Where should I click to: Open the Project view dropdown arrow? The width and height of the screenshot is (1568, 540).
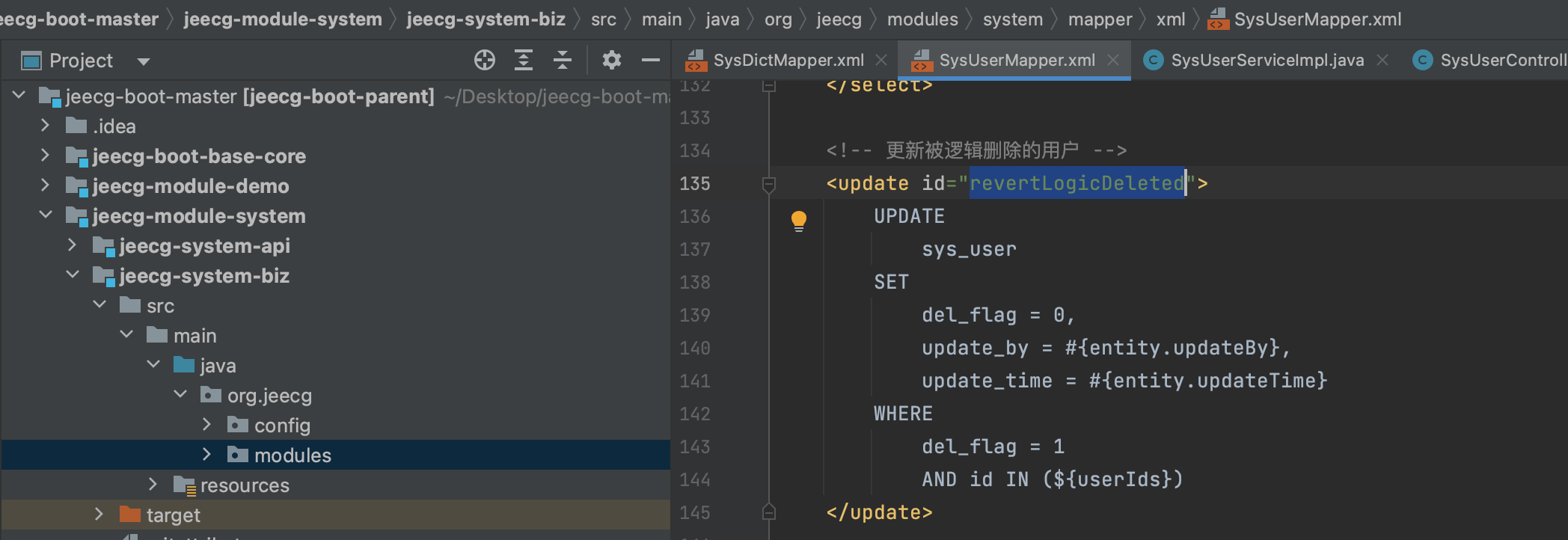(144, 61)
